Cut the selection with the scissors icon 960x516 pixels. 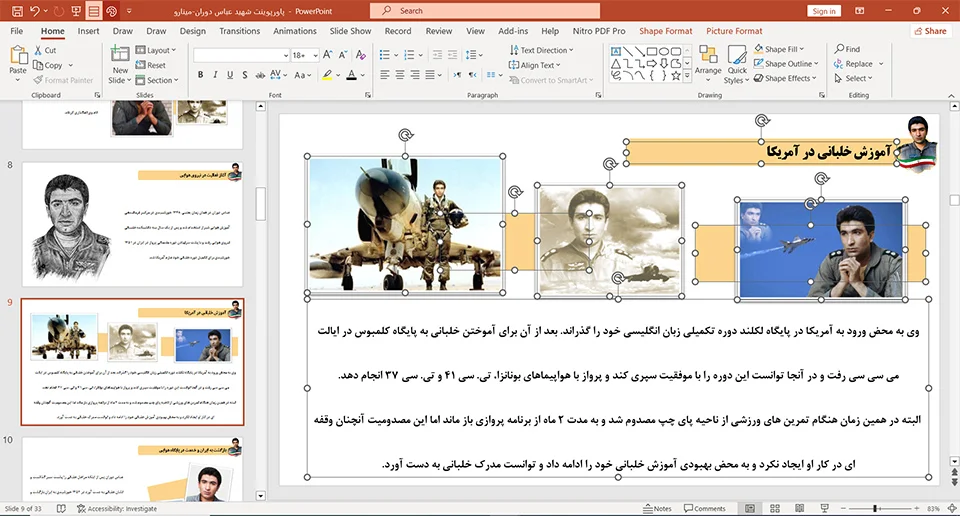(38, 50)
